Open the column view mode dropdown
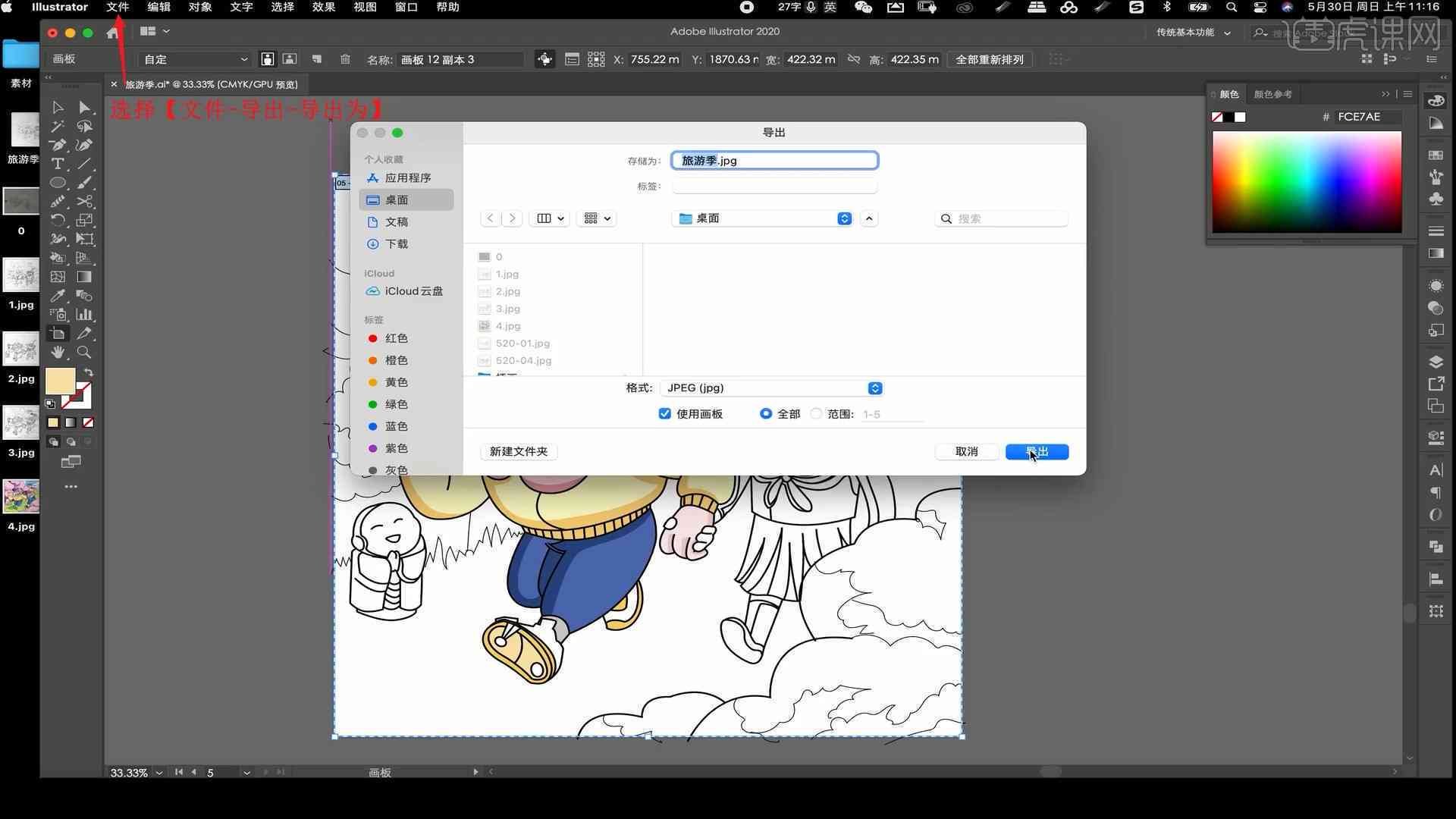This screenshot has width=1456, height=819. pos(550,218)
